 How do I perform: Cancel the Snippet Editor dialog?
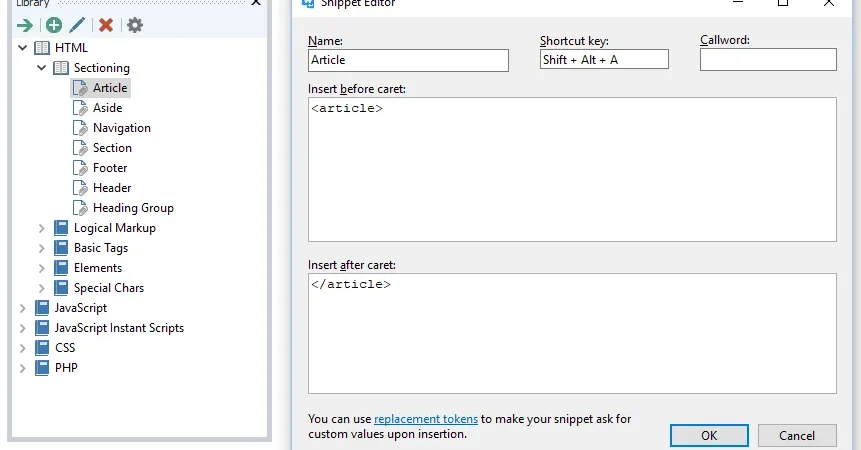pos(797,435)
